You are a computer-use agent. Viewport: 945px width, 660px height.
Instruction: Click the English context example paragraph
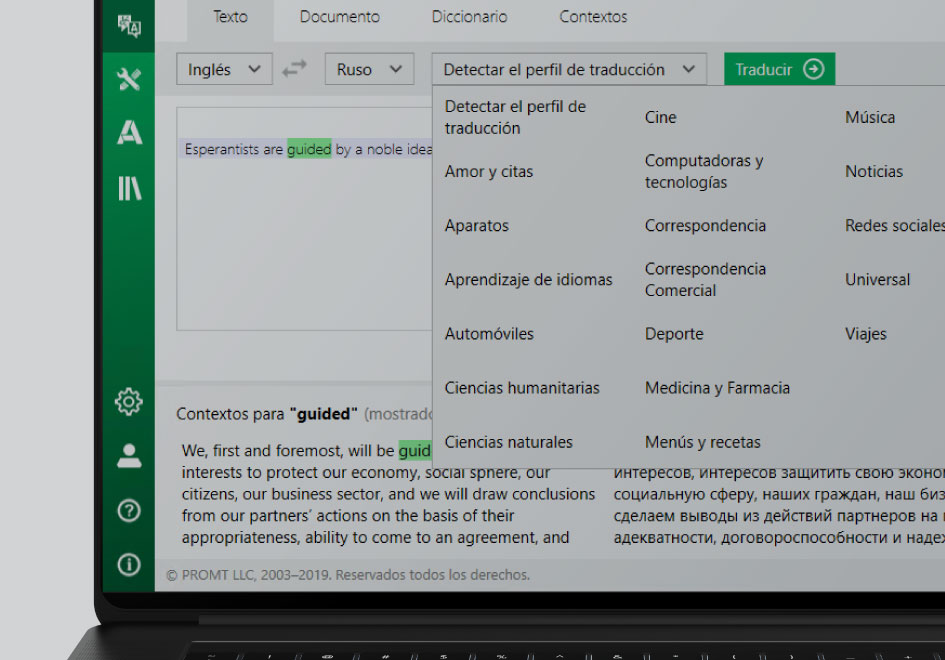[x=388, y=494]
